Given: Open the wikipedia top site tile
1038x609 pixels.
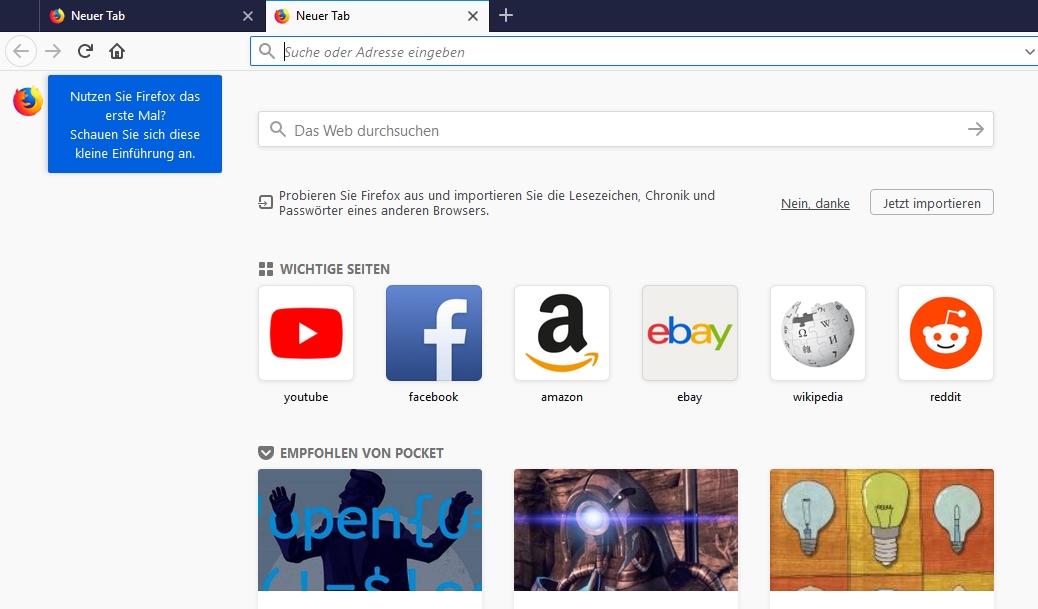Looking at the screenshot, I should pos(818,333).
